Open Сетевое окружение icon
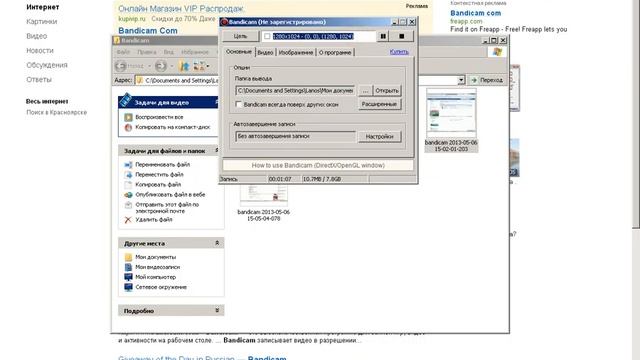This screenshot has height=360, width=640. pyautogui.click(x=128, y=287)
